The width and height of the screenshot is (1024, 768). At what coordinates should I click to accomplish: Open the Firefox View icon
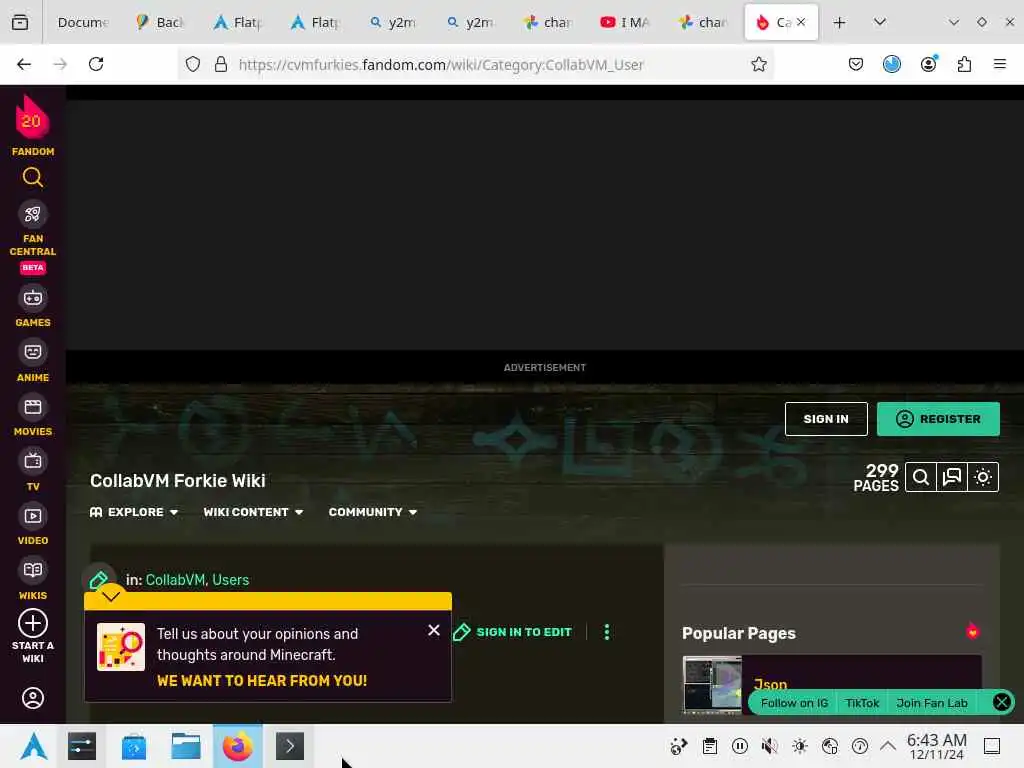click(20, 22)
